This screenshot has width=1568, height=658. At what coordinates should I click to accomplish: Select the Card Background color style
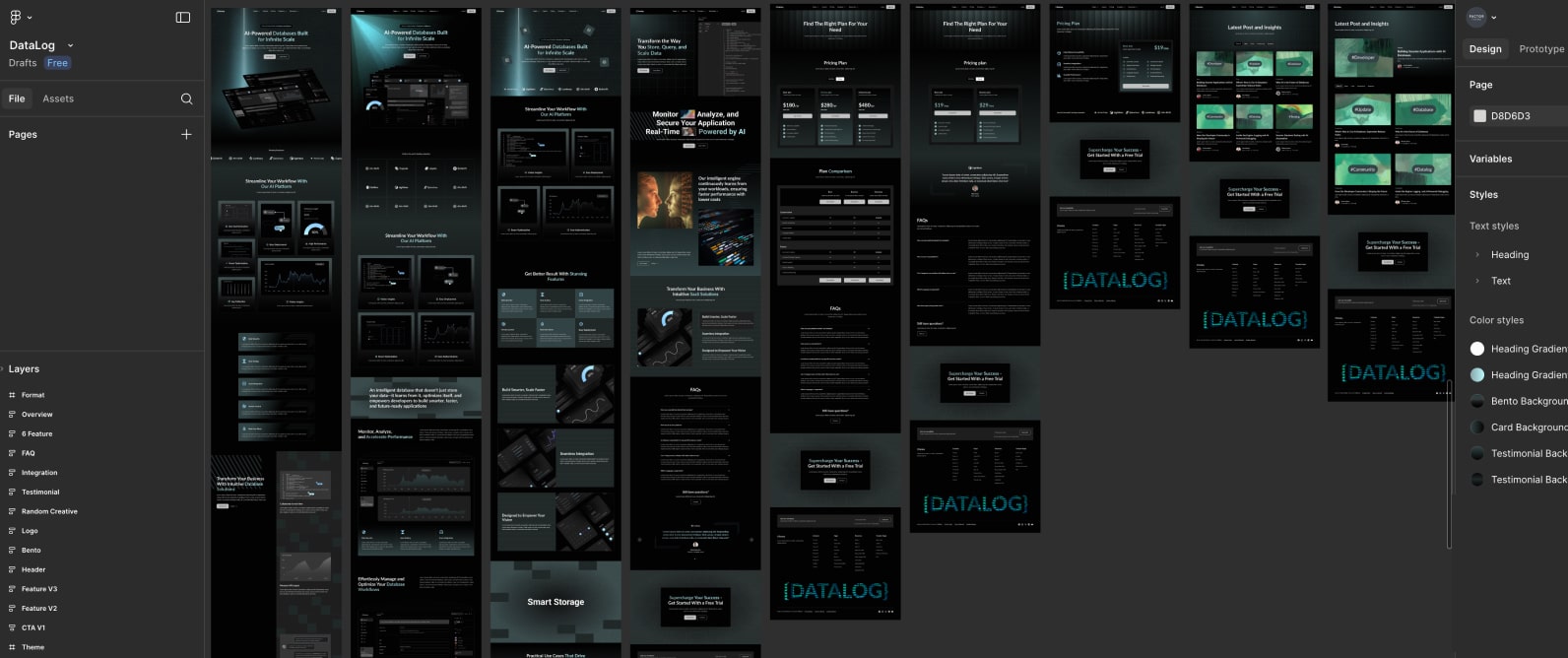[x=1518, y=428]
